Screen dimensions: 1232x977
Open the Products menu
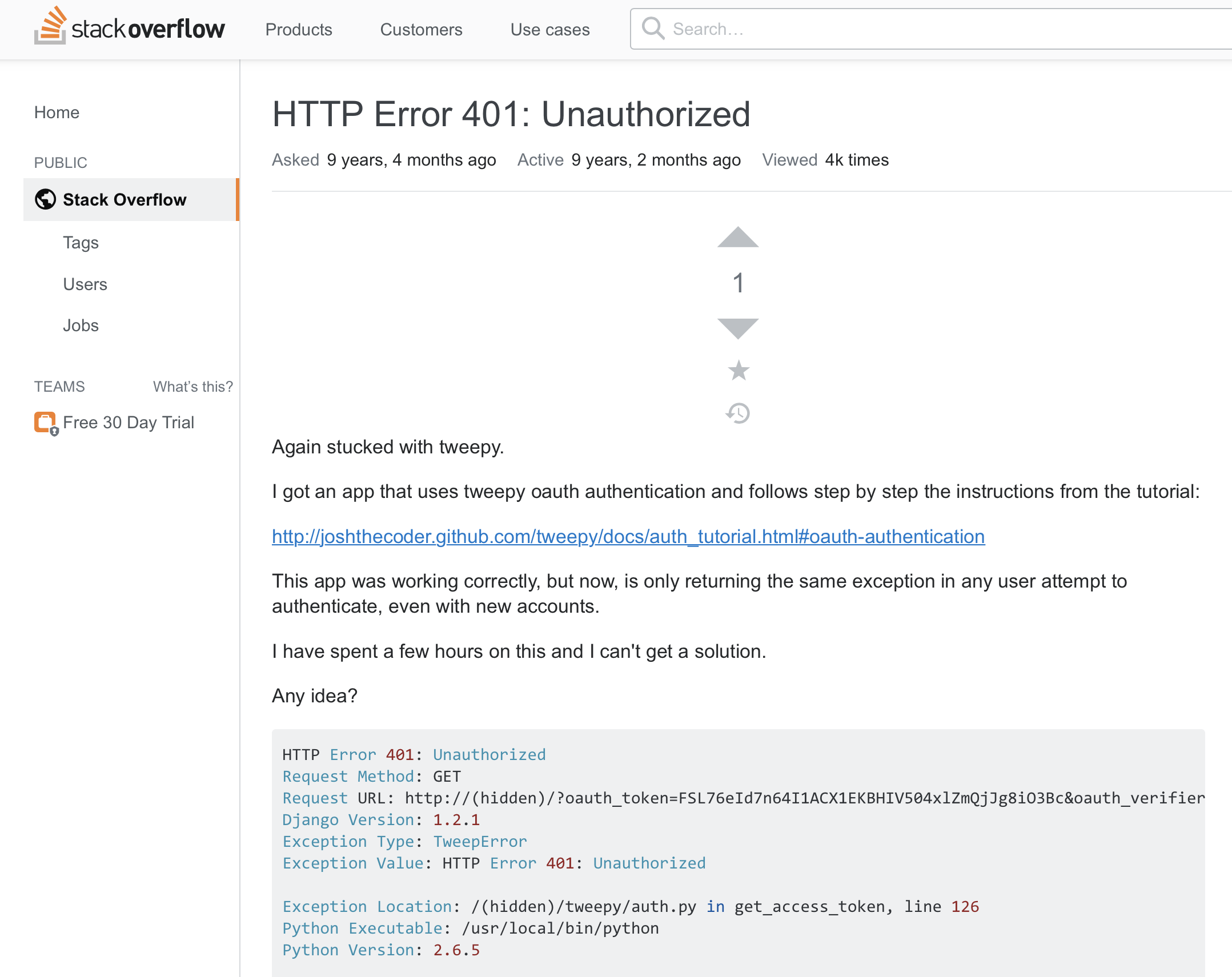(298, 29)
